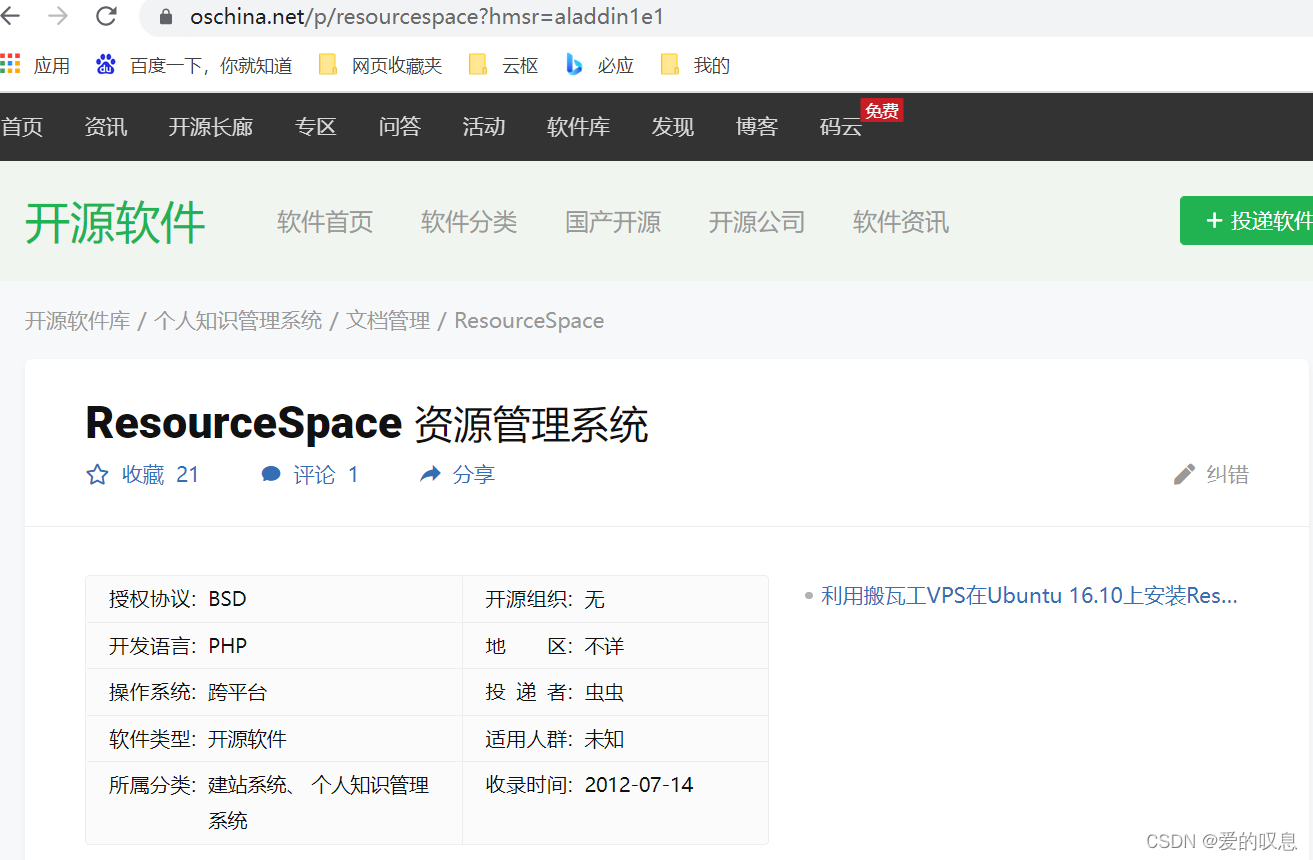Viewport: 1313px width, 860px height.
Task: Click the browser forward arrow
Action: point(58,16)
